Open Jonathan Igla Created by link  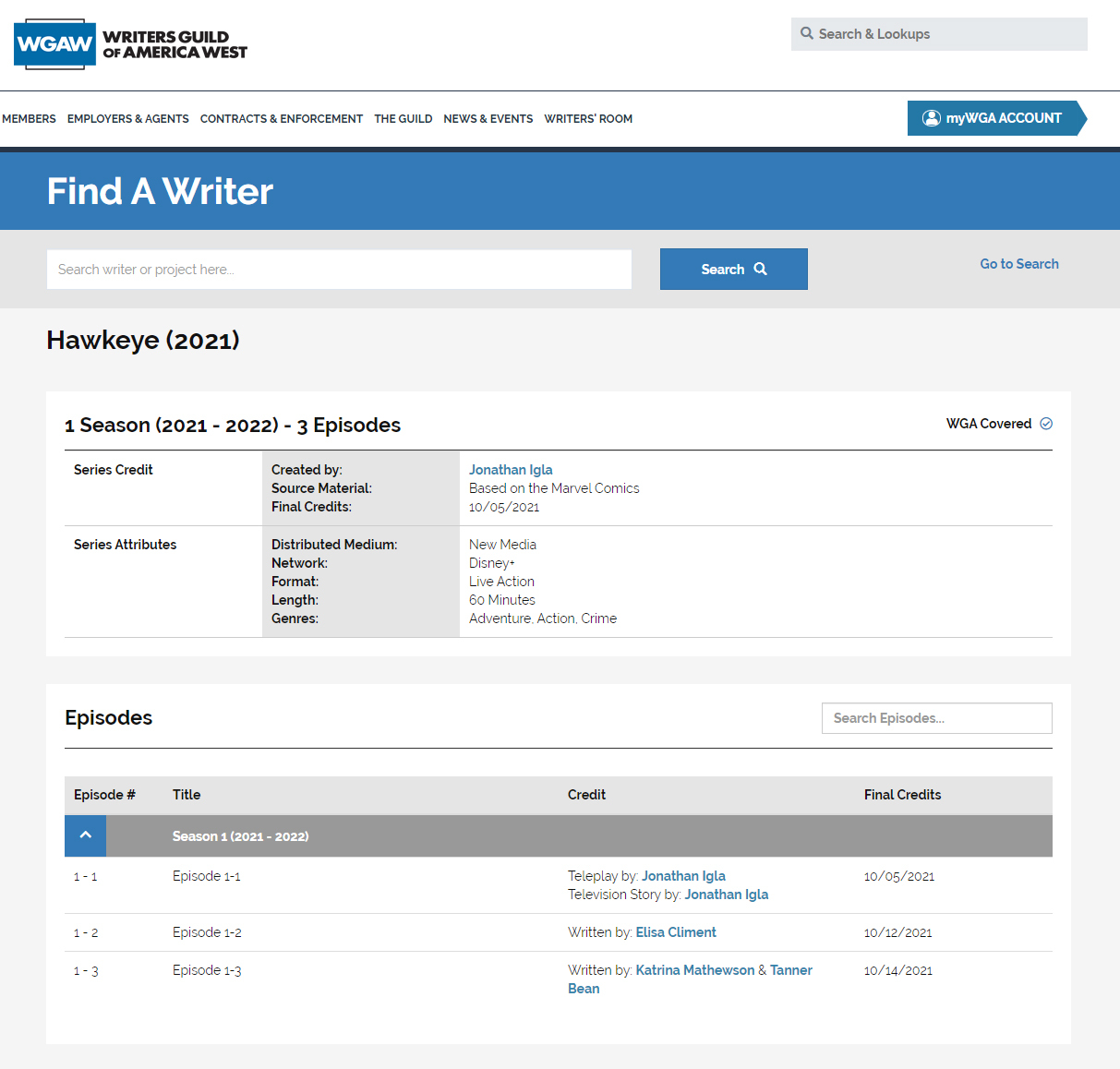511,470
